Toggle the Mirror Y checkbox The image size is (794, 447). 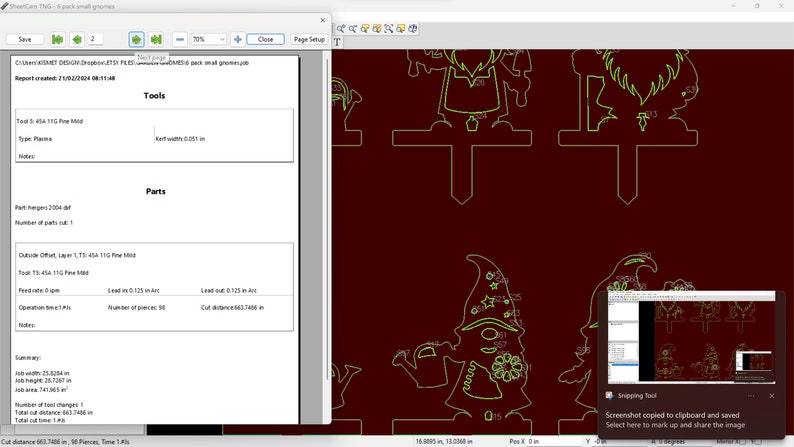pyautogui.click(x=758, y=442)
